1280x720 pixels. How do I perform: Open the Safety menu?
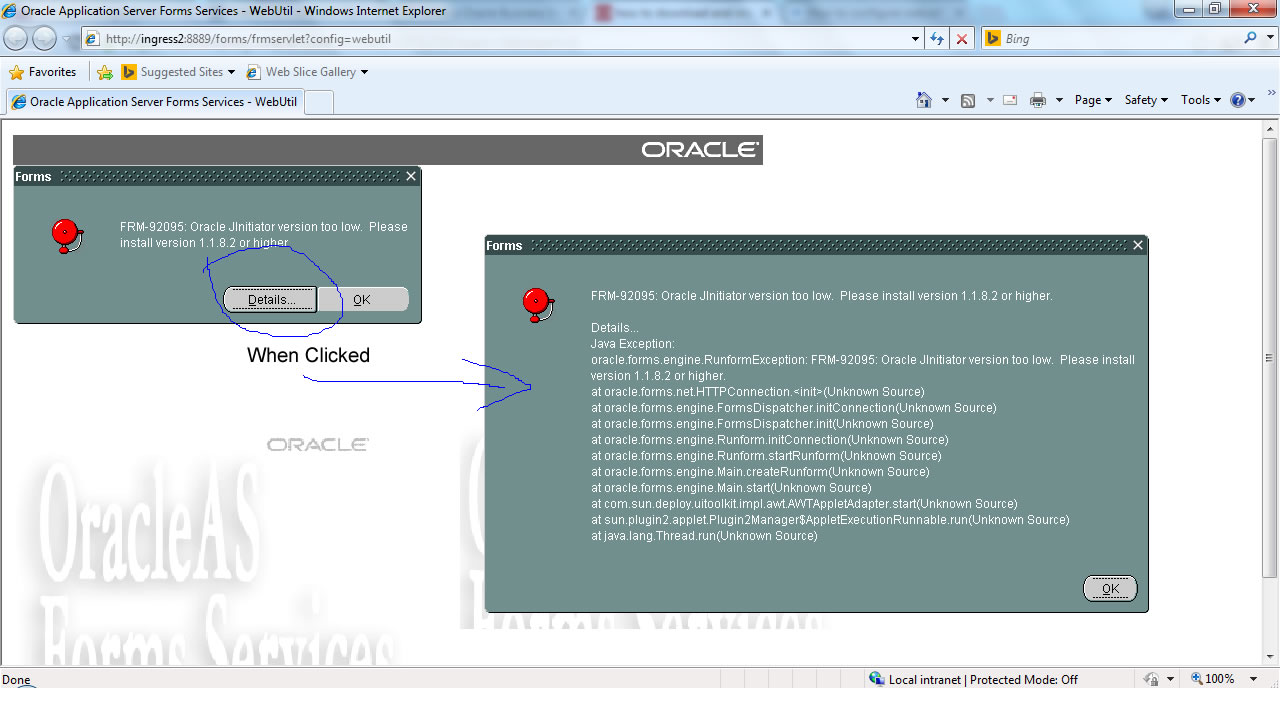click(x=1146, y=100)
